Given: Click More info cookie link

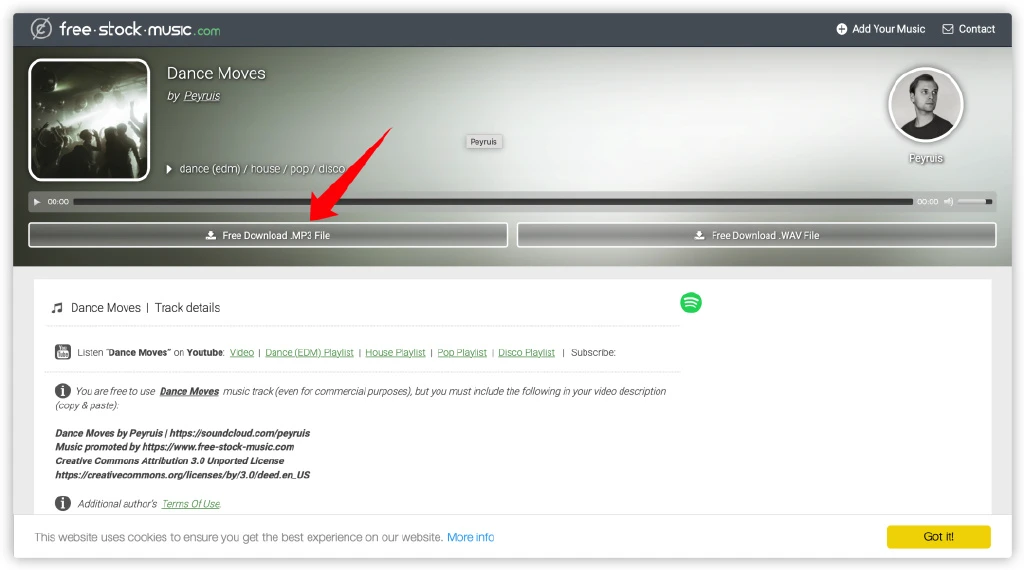Looking at the screenshot, I should pos(470,537).
